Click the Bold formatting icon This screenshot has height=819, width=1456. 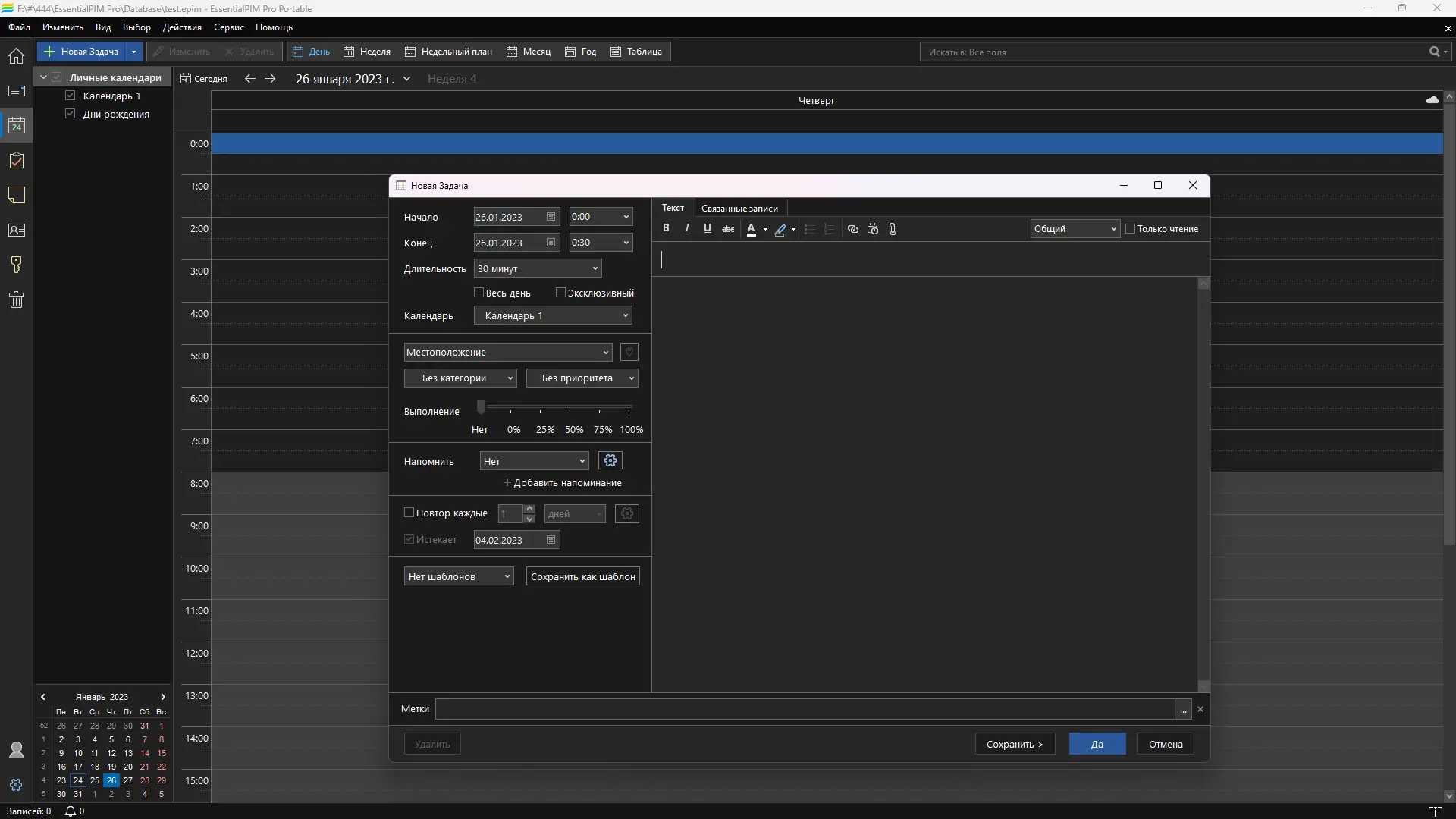pyautogui.click(x=666, y=228)
